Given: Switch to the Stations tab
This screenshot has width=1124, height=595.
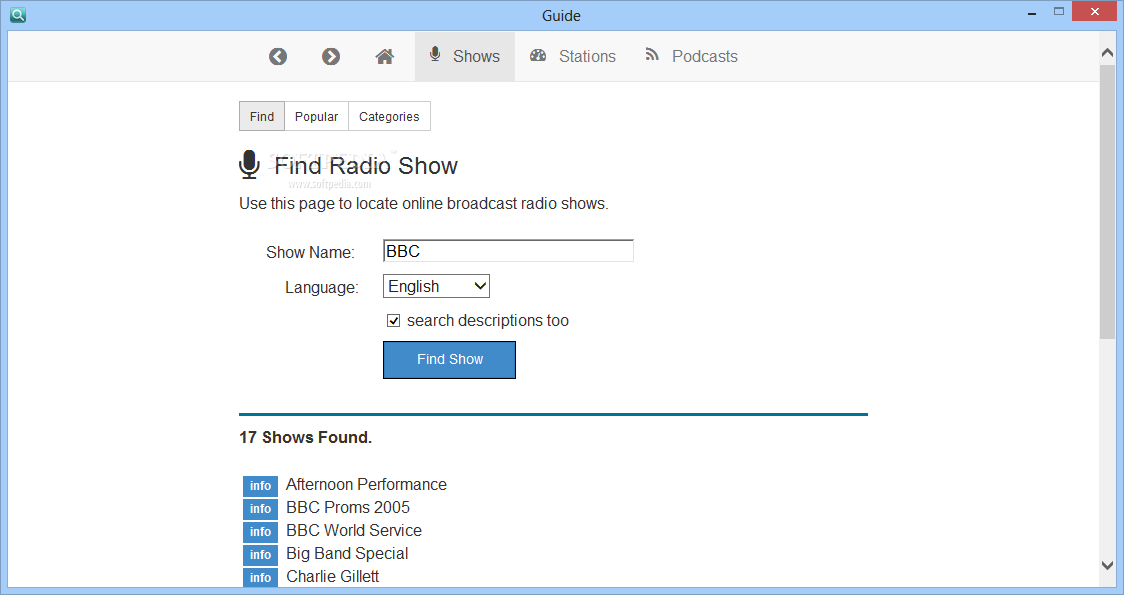Looking at the screenshot, I should (x=573, y=56).
